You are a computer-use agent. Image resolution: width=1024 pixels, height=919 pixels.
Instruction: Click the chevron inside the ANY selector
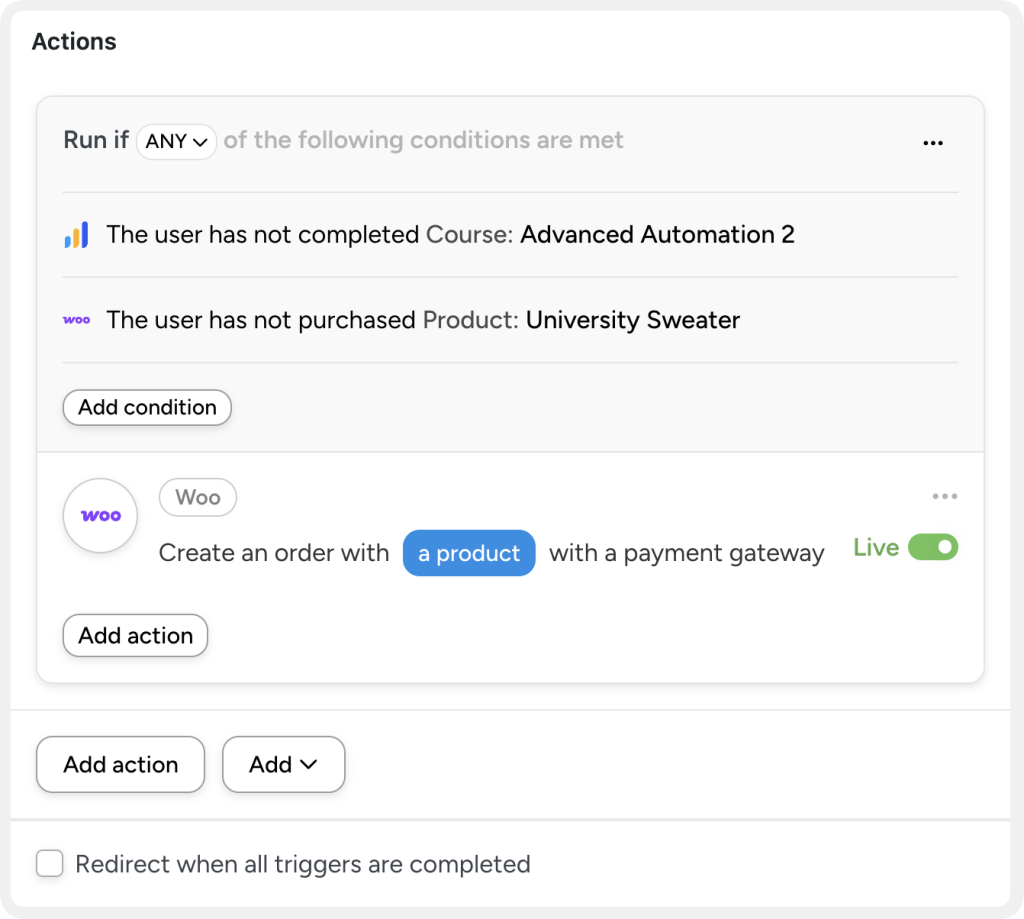pyautogui.click(x=199, y=141)
